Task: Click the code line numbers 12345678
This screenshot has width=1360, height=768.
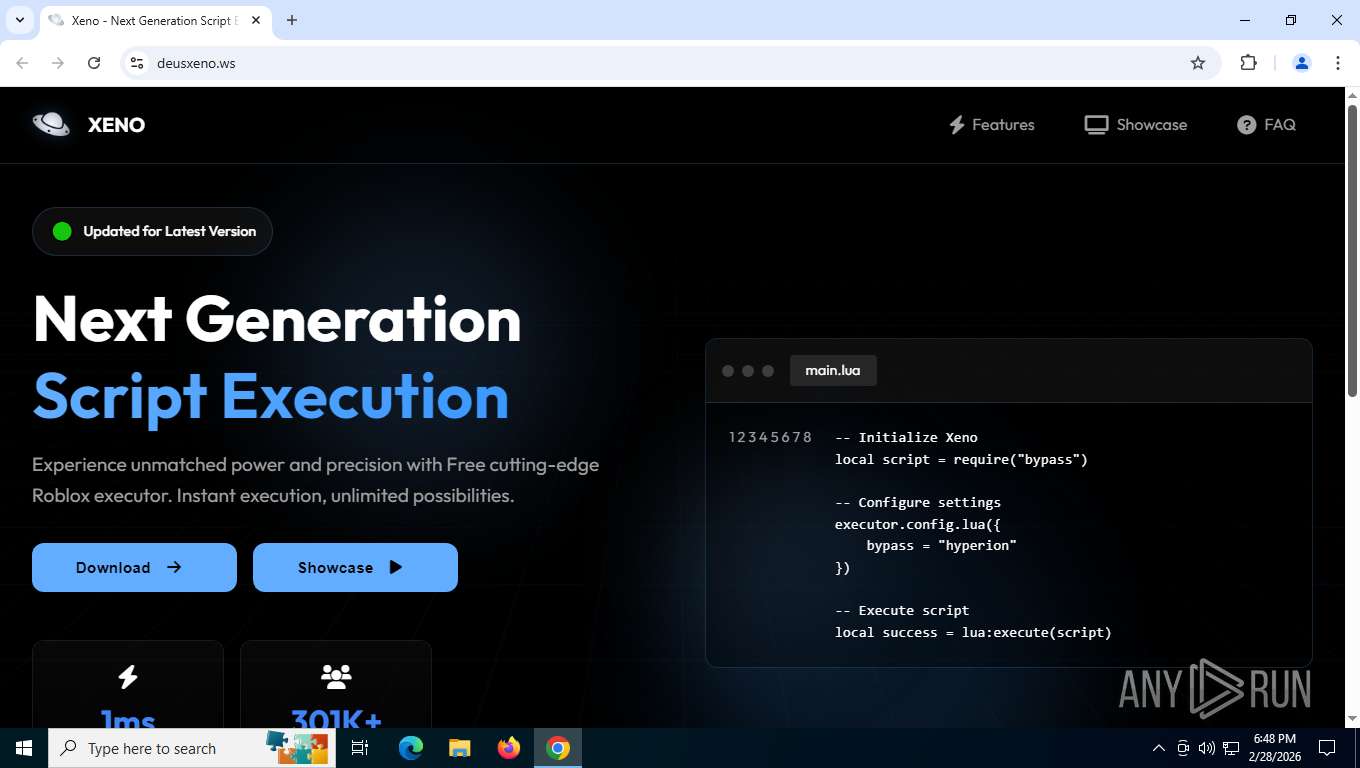Action: point(770,437)
